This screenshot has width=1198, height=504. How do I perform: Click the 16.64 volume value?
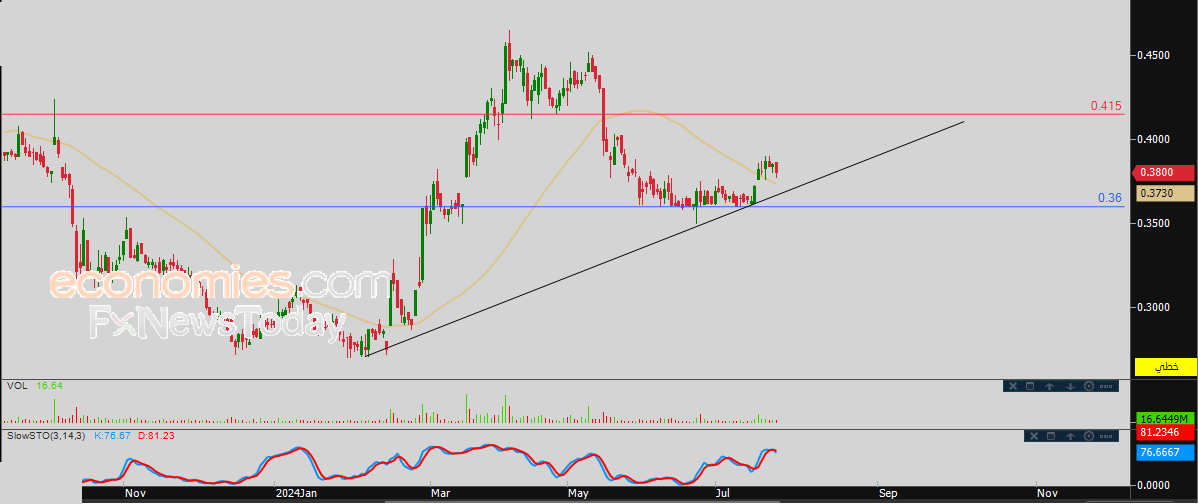(50, 386)
